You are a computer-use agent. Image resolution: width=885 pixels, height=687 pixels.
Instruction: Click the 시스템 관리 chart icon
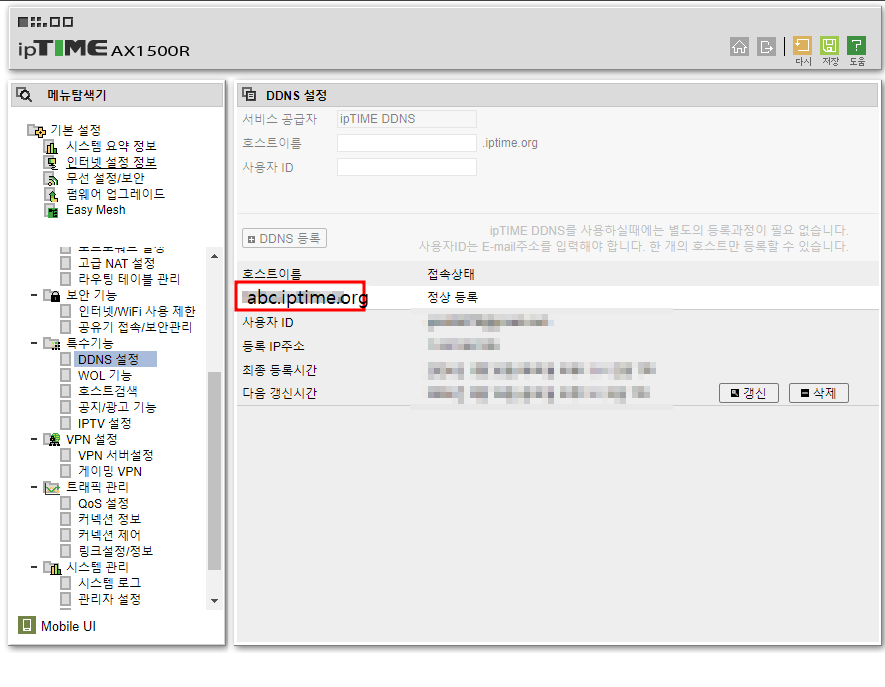[x=52, y=567]
